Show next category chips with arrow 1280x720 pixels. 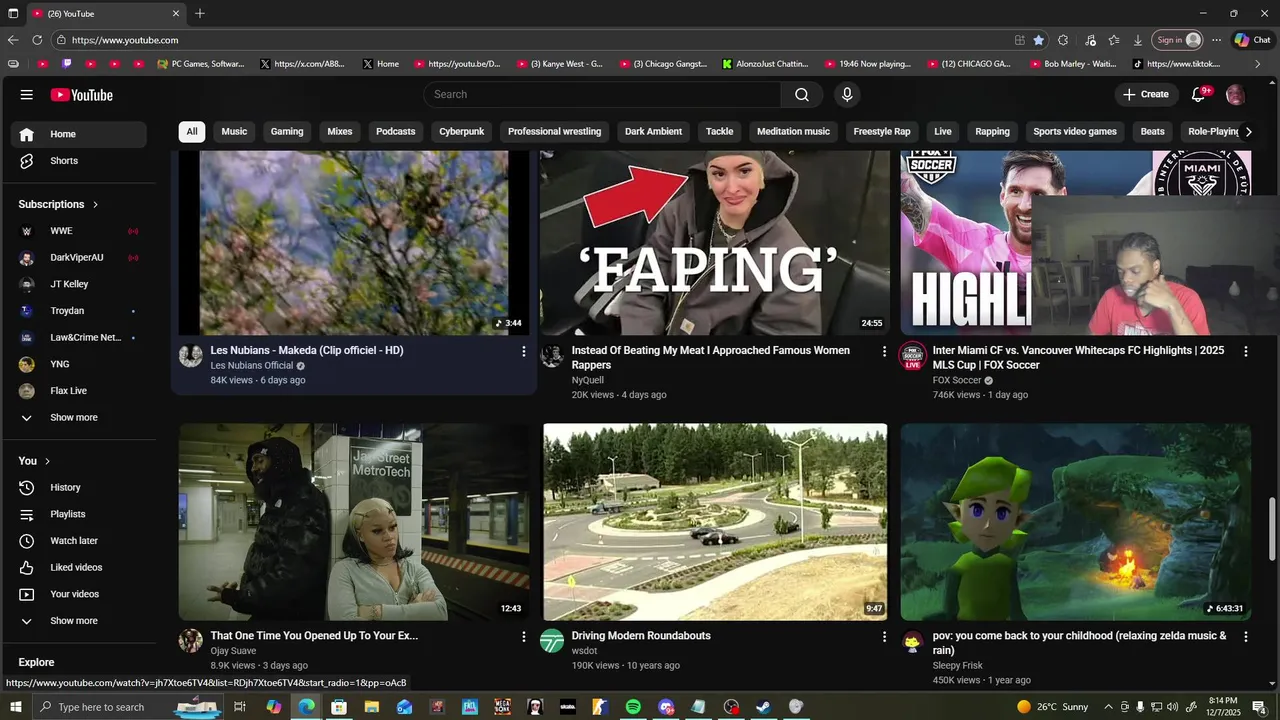pyautogui.click(x=1248, y=132)
